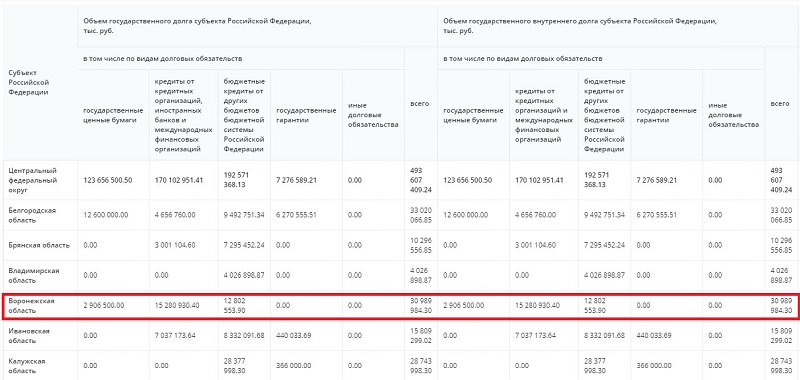Select 8 332 091.68 in state debt section

coord(244,336)
